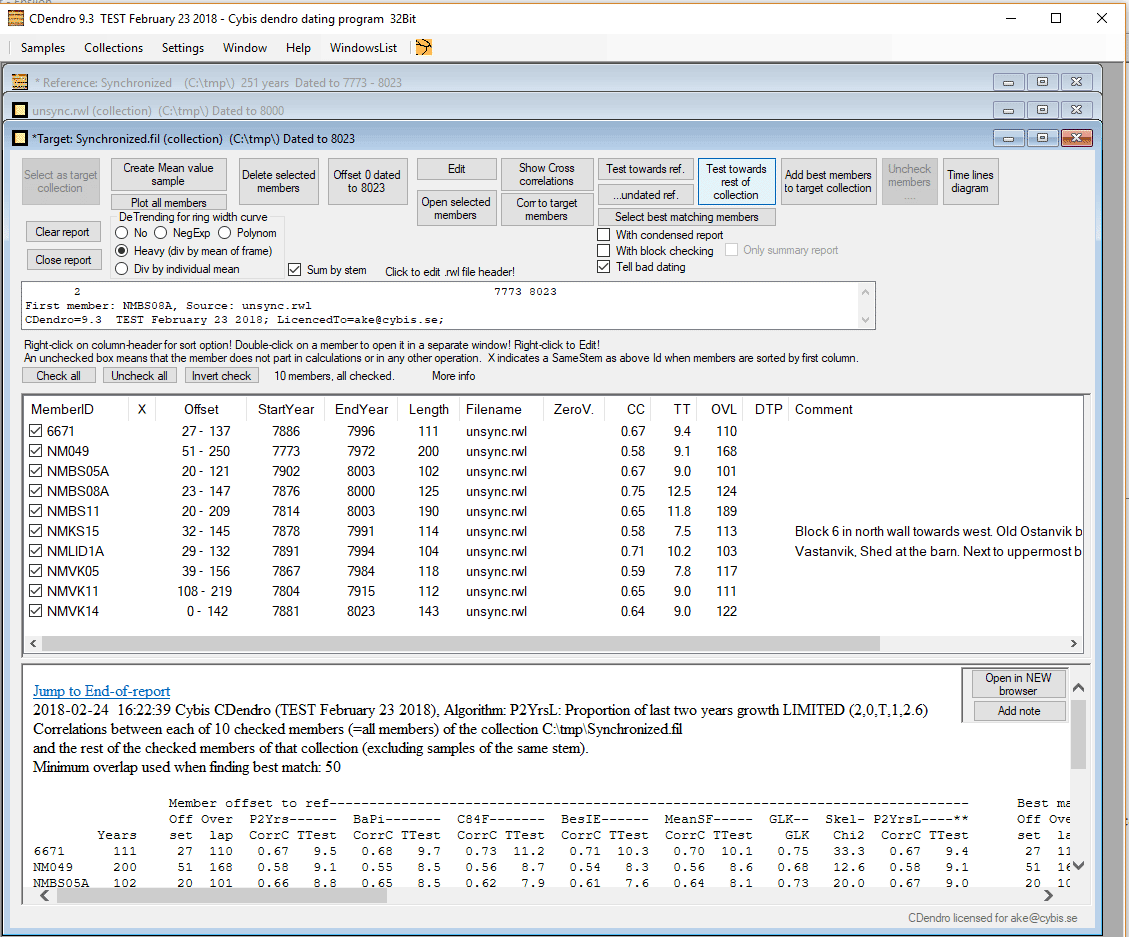
Task: Click Open in NEW browser button
Action: pos(1018,683)
